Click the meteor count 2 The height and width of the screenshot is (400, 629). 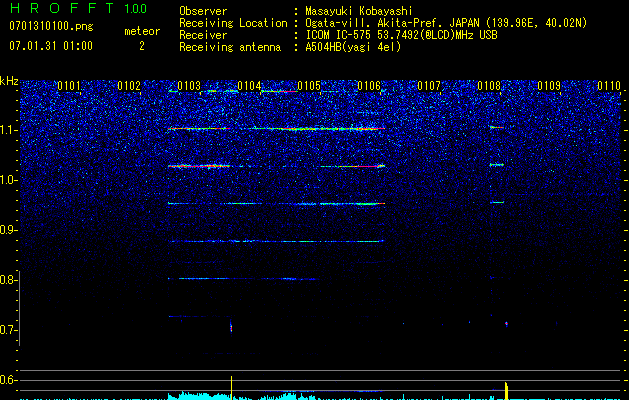(142, 46)
